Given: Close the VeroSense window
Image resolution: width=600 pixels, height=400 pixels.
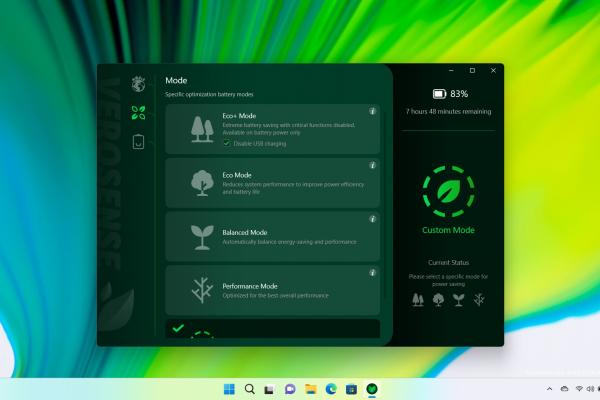Looking at the screenshot, I should pos(494,70).
